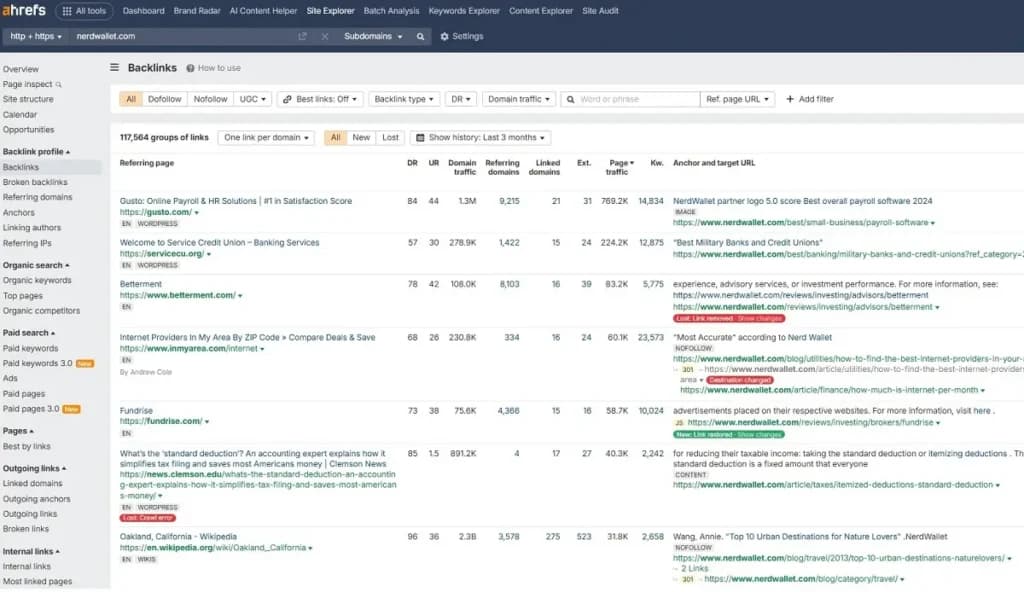Open Organic keywords in the sidebar
The image size is (1024, 592).
[x=37, y=280]
